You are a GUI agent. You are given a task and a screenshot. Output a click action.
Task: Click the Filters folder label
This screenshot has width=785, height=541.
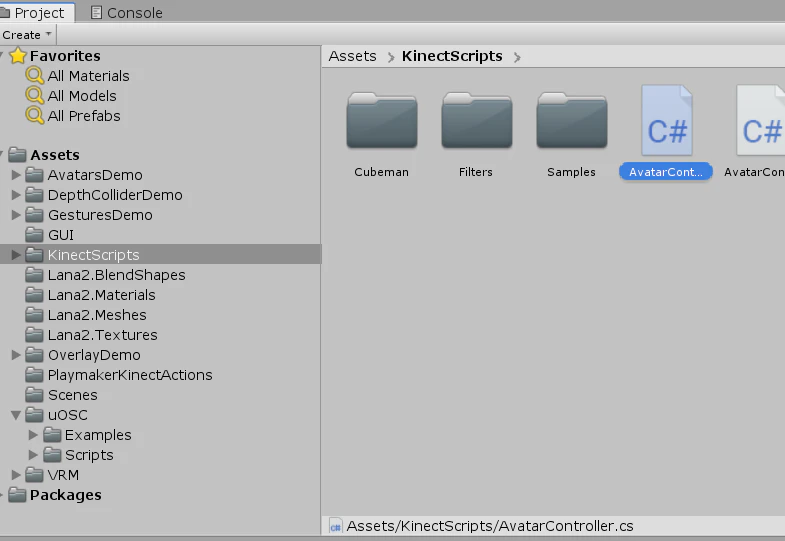click(x=476, y=172)
